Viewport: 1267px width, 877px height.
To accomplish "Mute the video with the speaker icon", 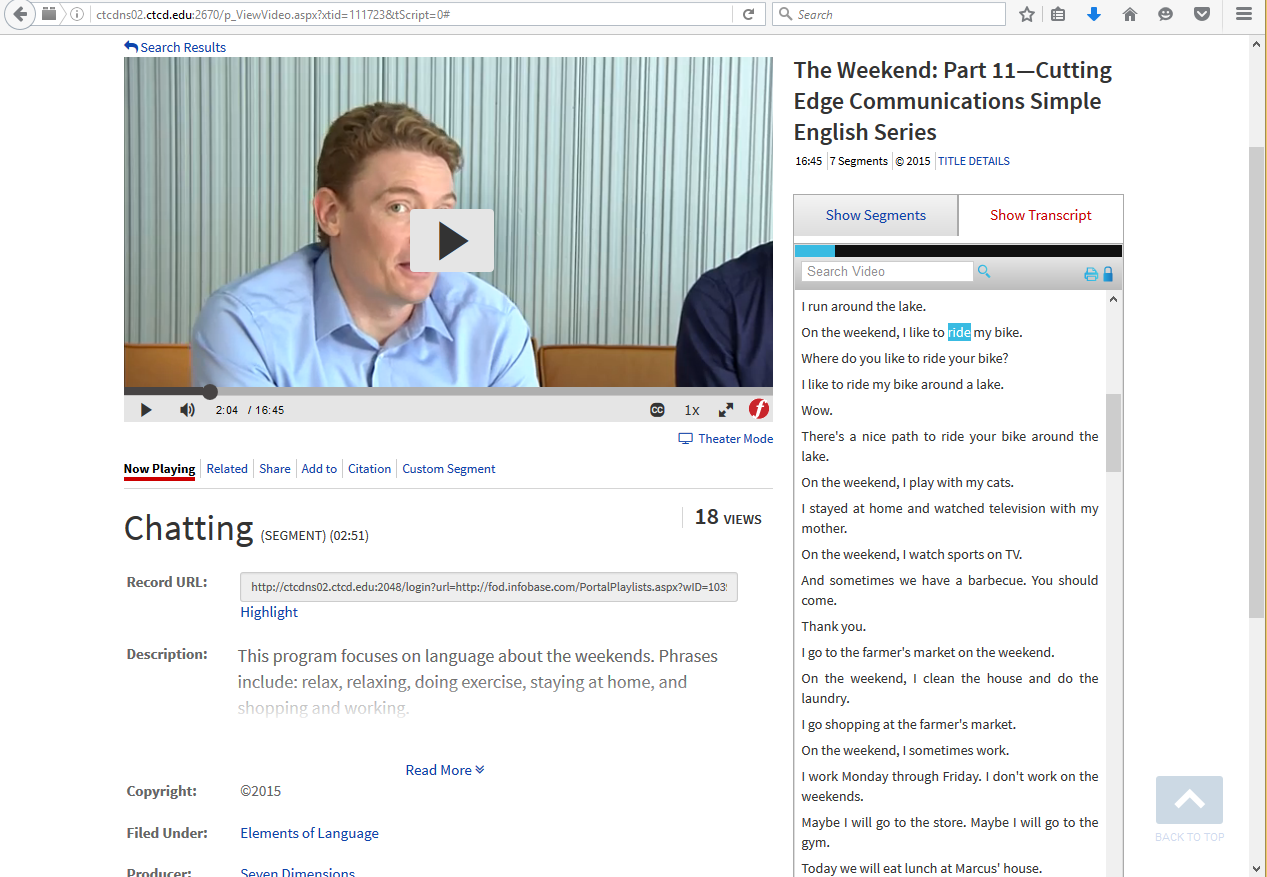I will click(187, 410).
